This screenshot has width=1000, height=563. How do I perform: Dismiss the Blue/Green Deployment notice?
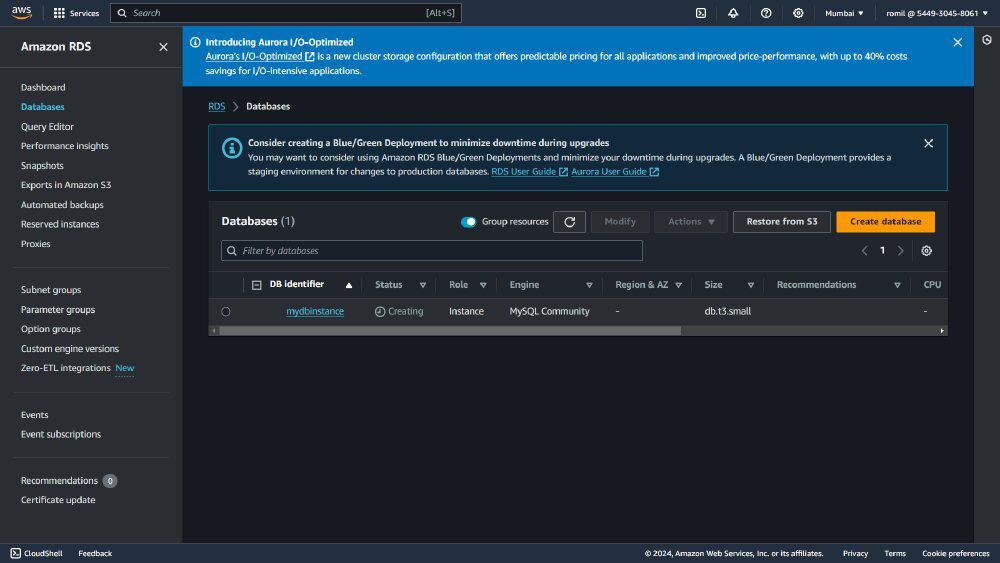click(x=929, y=143)
